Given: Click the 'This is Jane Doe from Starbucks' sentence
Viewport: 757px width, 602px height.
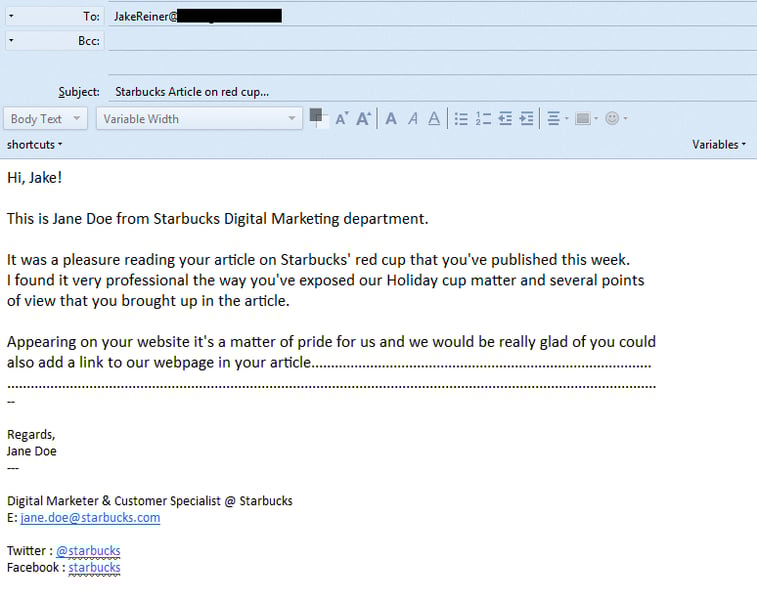Looking at the screenshot, I should (x=217, y=219).
